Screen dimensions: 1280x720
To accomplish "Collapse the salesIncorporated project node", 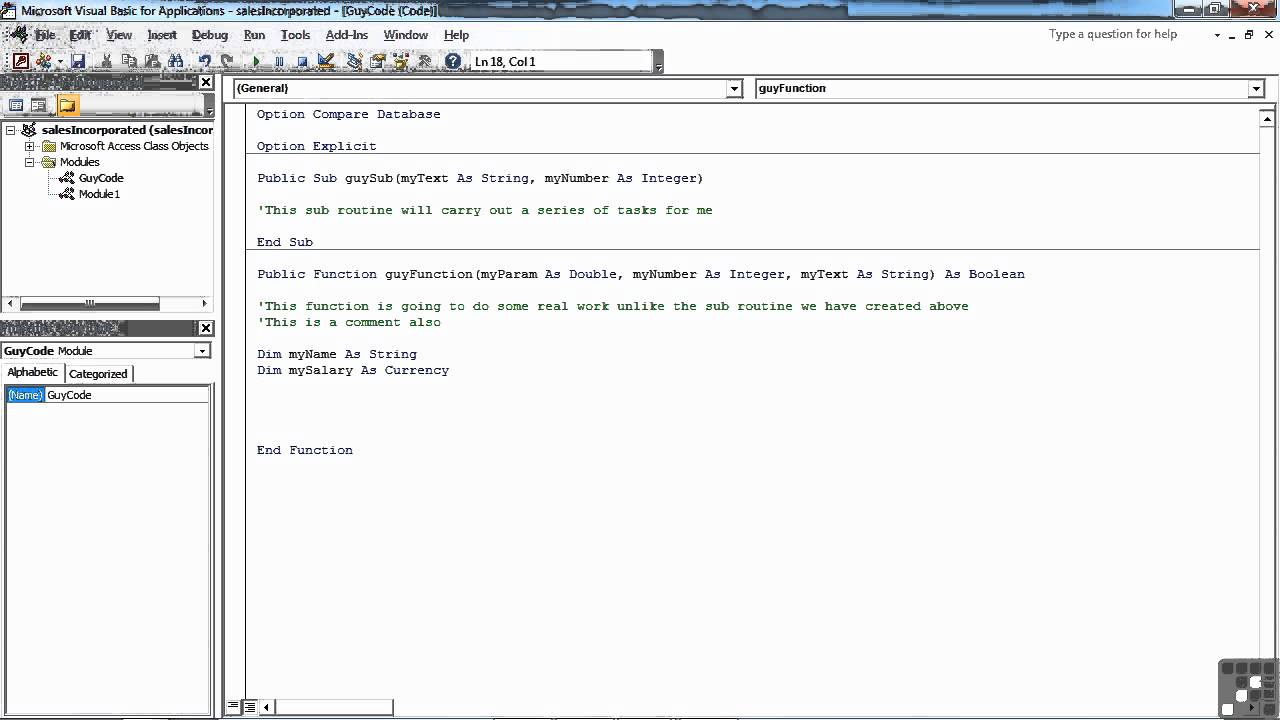I will click(x=11, y=130).
